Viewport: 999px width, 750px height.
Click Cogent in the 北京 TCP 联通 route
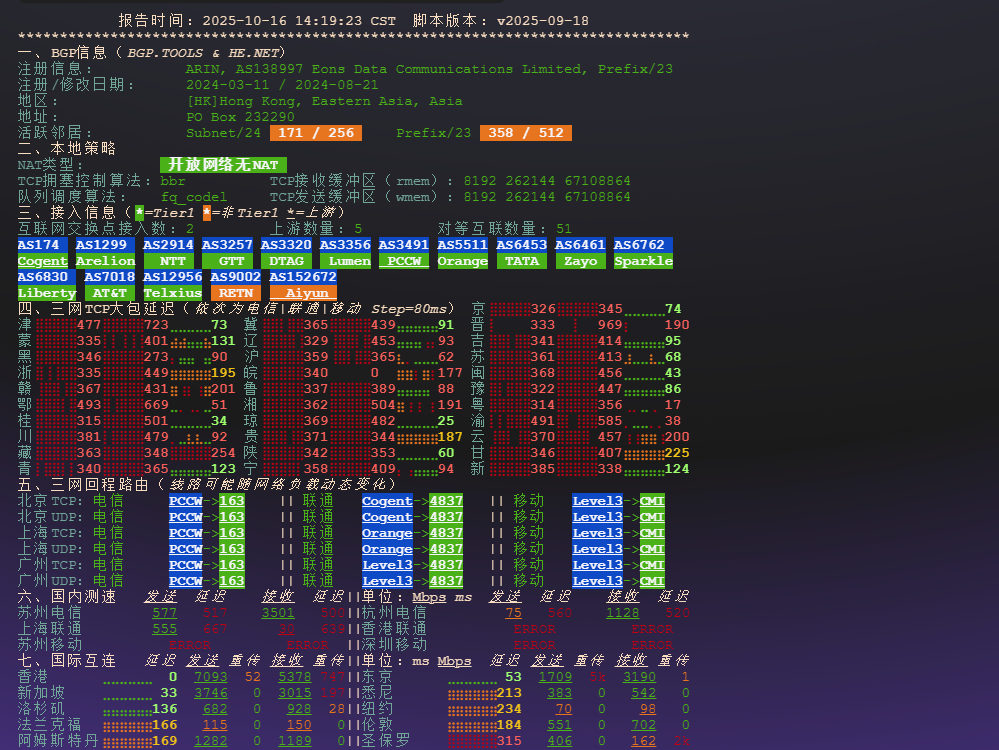pyautogui.click(x=387, y=501)
